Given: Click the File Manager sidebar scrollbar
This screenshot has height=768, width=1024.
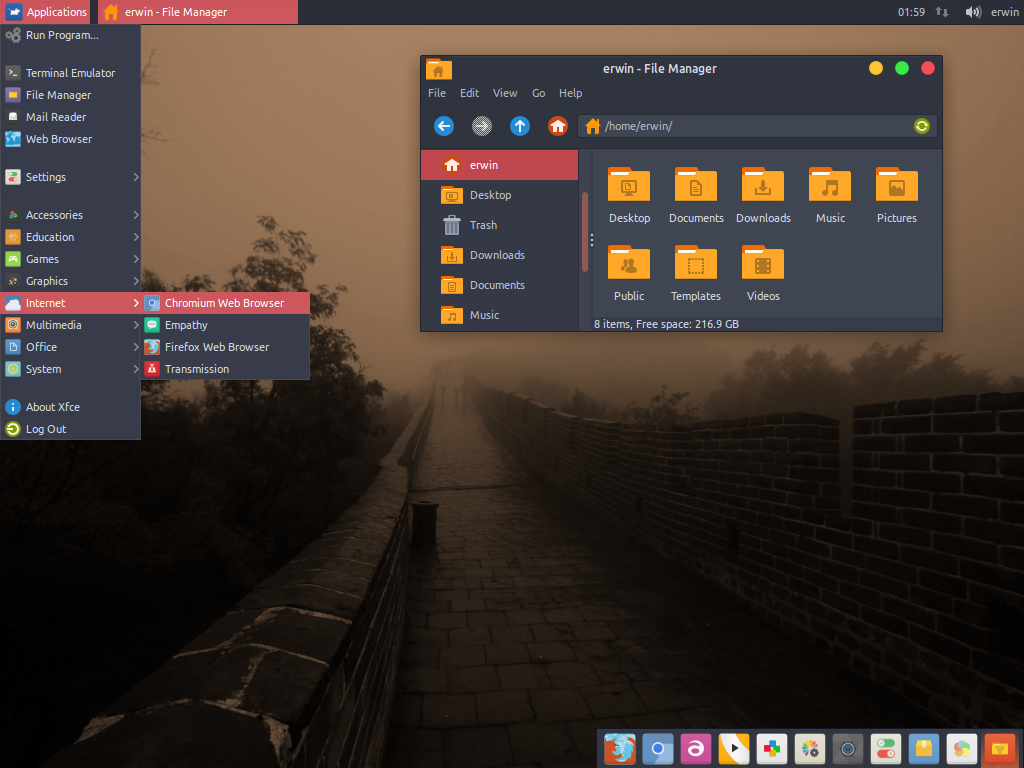Looking at the screenshot, I should pyautogui.click(x=584, y=232).
